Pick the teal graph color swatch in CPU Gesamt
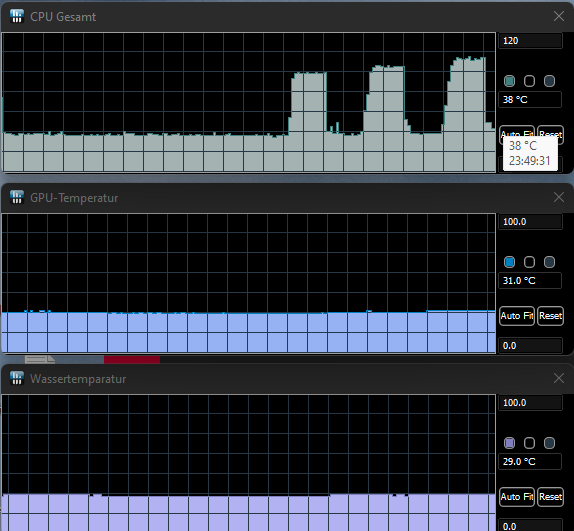 tap(509, 81)
